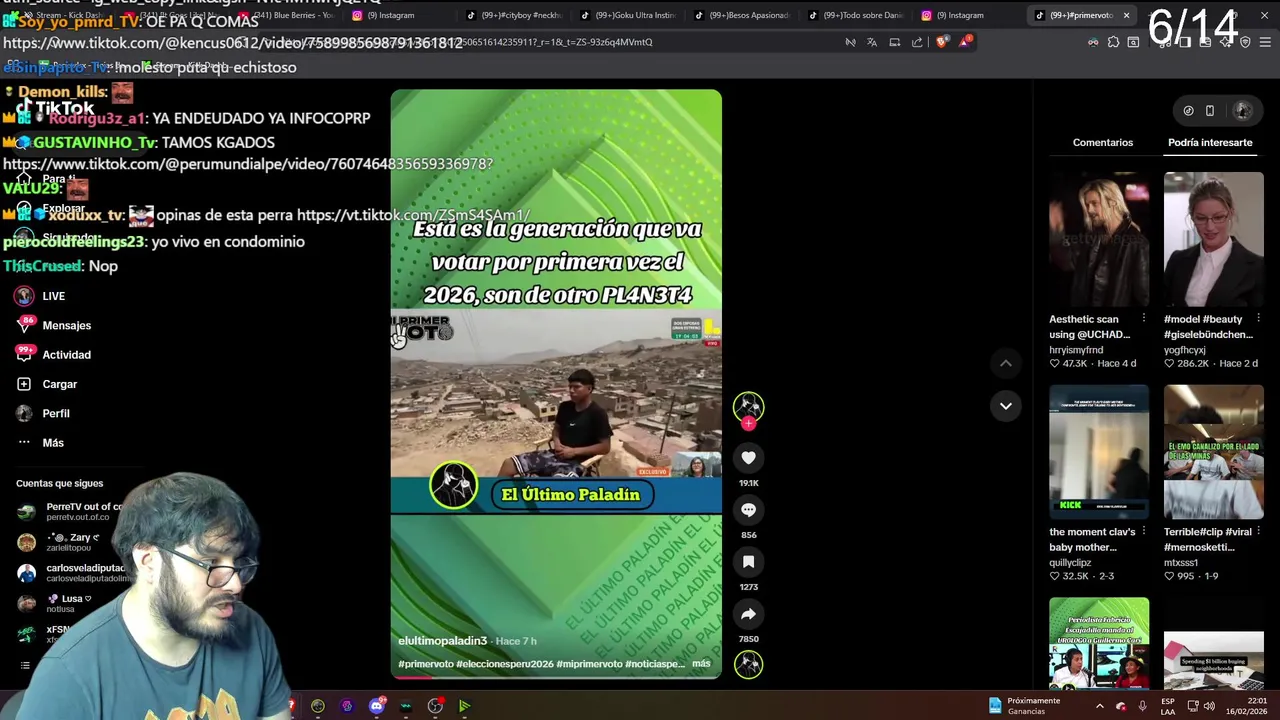Like the video with the heart icon

(748, 458)
